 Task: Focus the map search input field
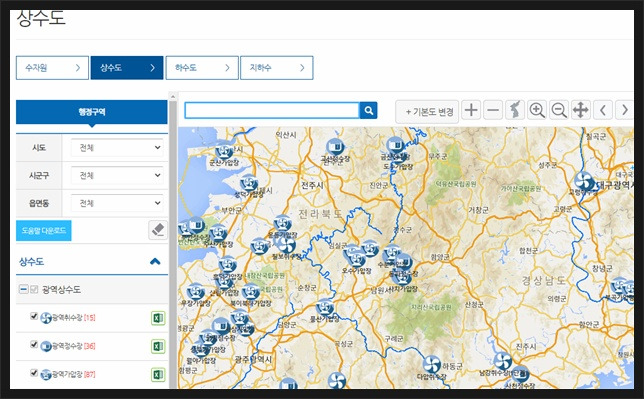click(272, 110)
